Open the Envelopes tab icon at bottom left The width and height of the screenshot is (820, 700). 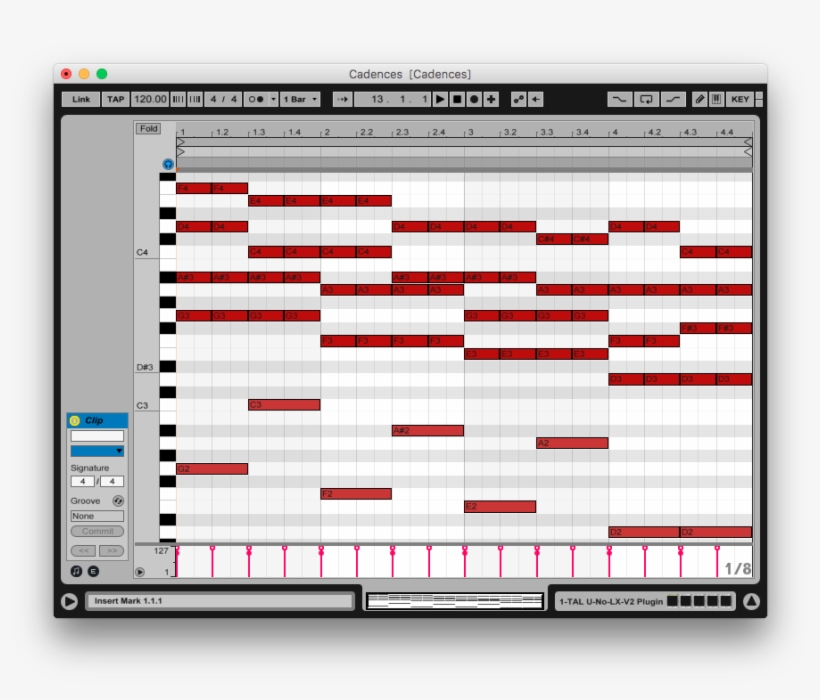pos(92,570)
